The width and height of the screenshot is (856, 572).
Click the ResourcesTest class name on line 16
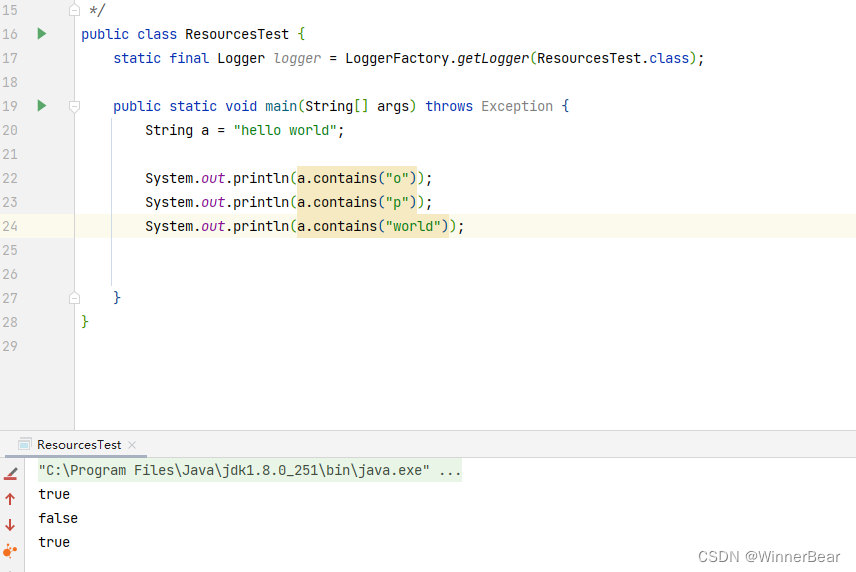pos(237,34)
